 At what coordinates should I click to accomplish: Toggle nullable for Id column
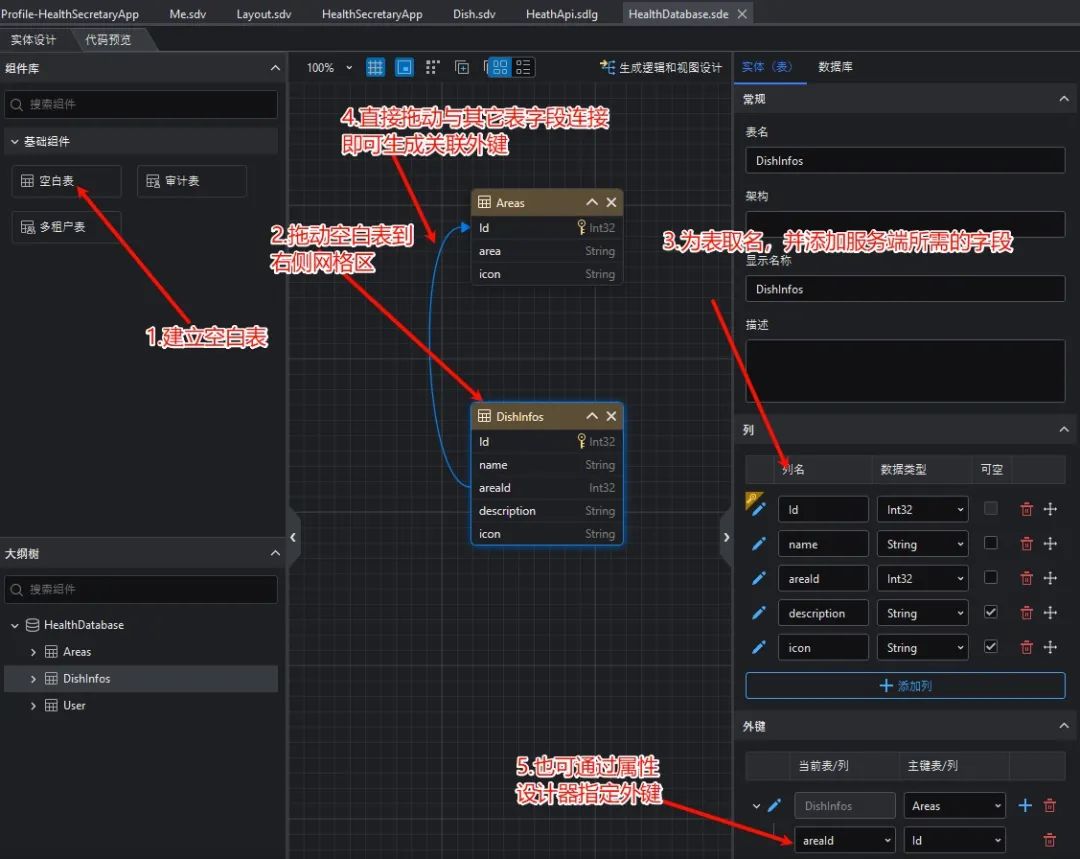point(990,508)
